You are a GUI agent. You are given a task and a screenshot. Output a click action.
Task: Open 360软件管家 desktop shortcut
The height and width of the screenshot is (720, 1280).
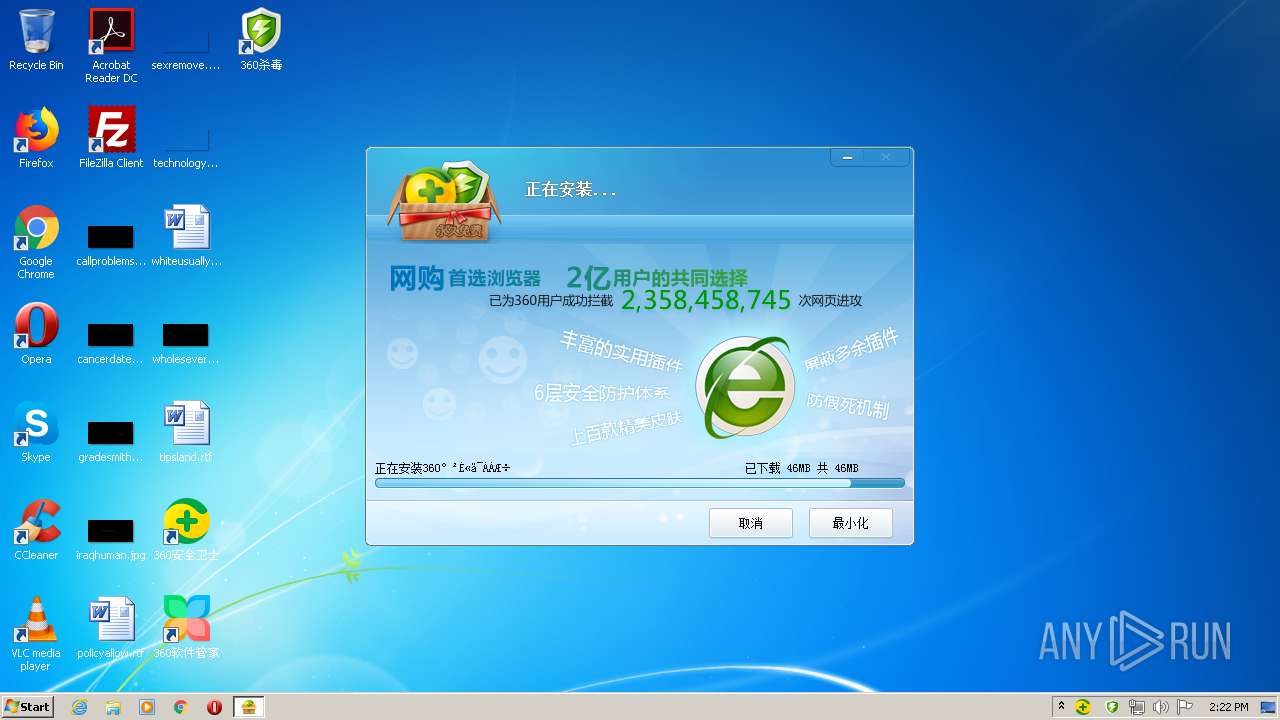coord(186,628)
